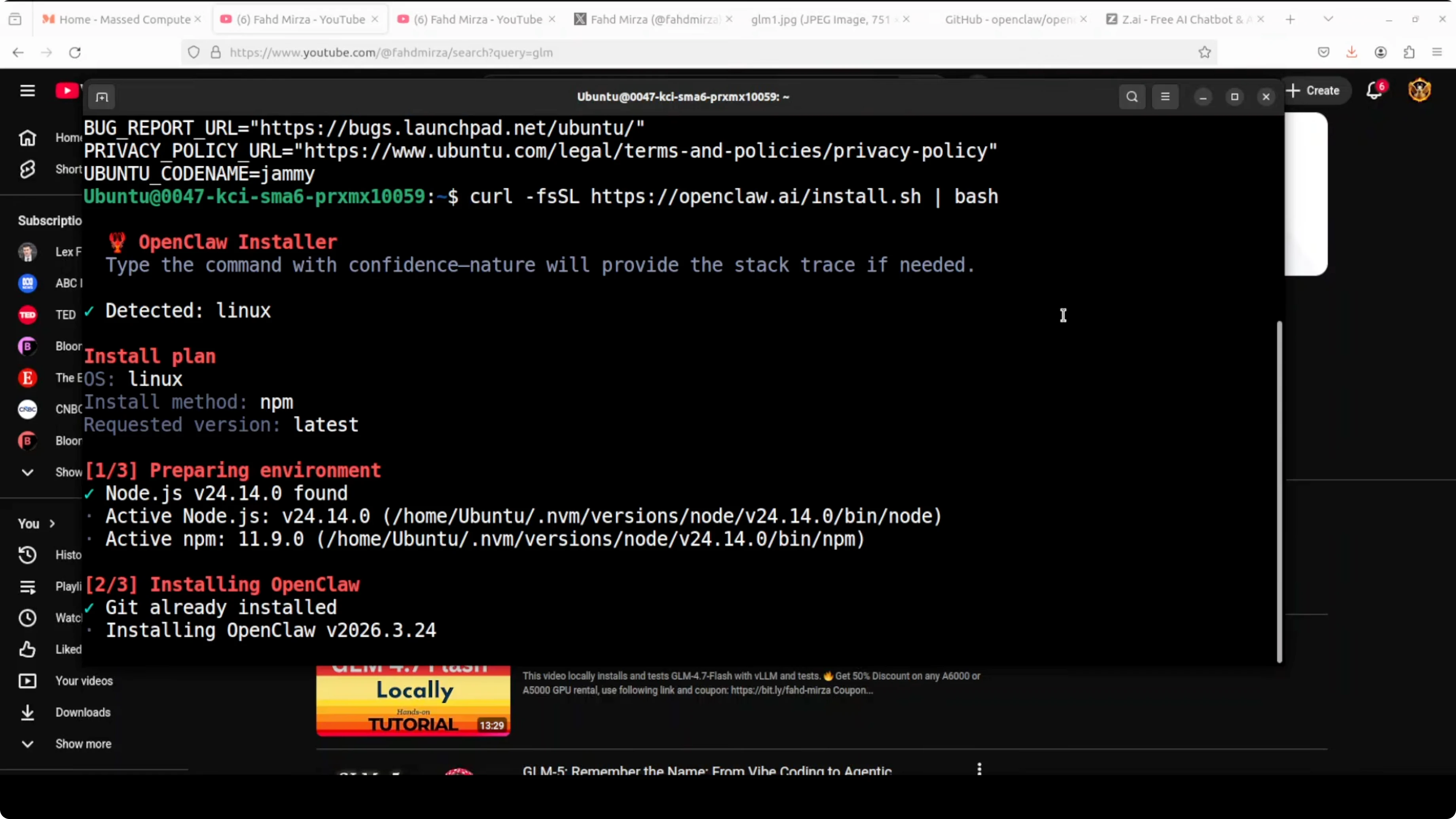The image size is (1456, 819).
Task: Click the GLM-4.7 Flash tutorial thumbnail
Action: point(413,701)
